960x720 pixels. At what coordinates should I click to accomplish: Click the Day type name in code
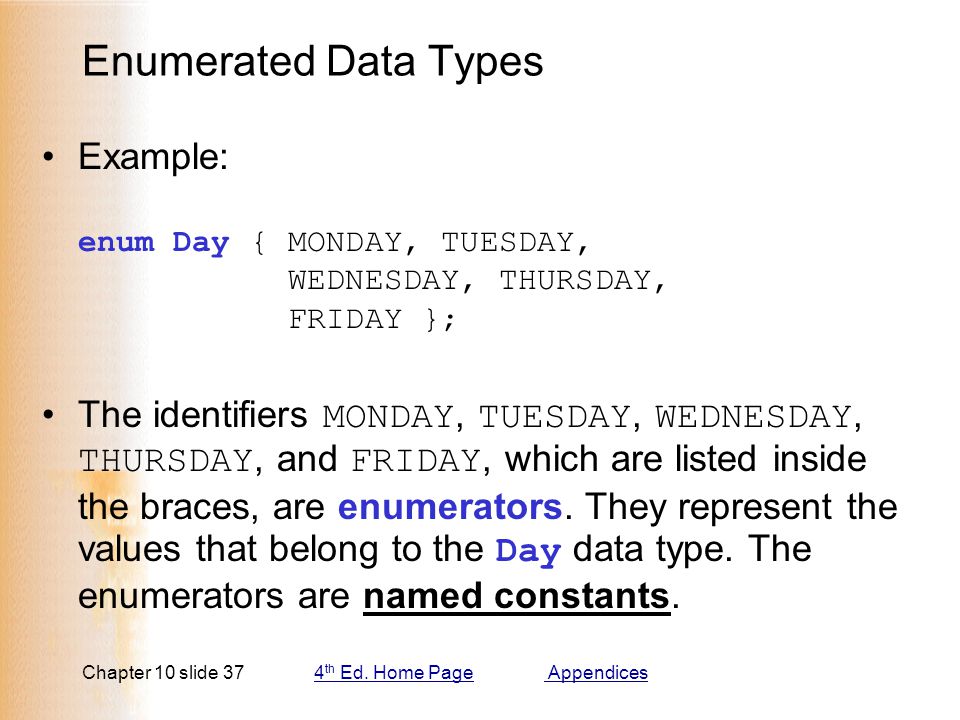pyautogui.click(x=201, y=243)
